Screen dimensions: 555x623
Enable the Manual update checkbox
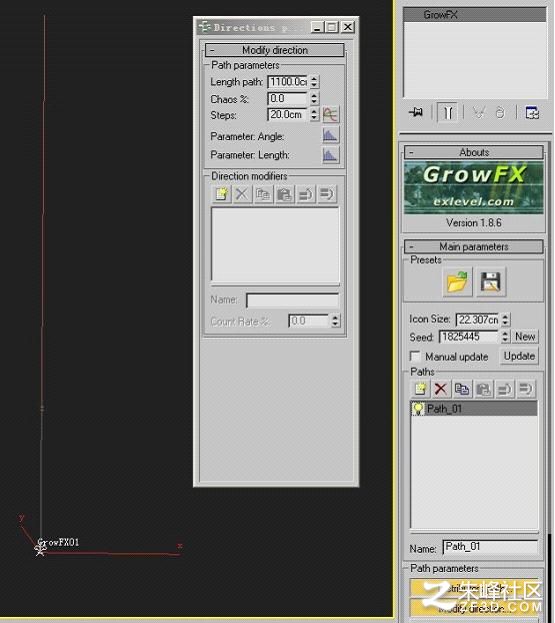coord(415,356)
